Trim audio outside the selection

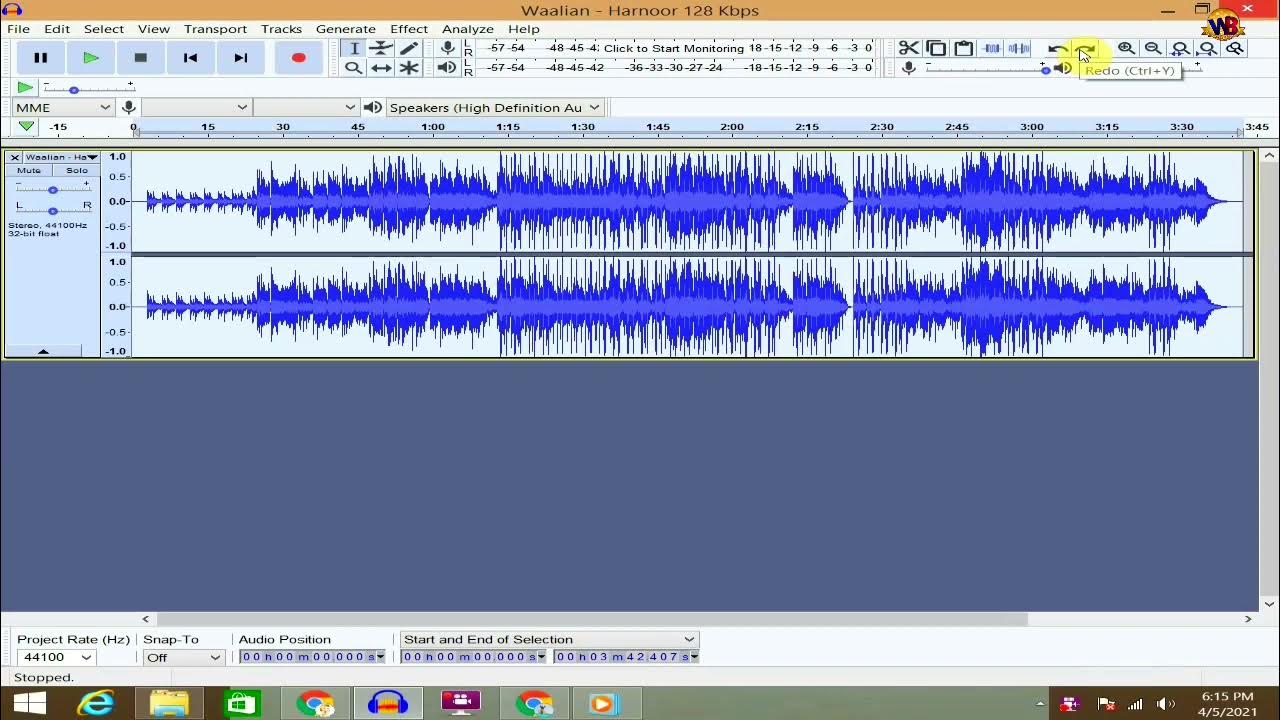coord(991,48)
